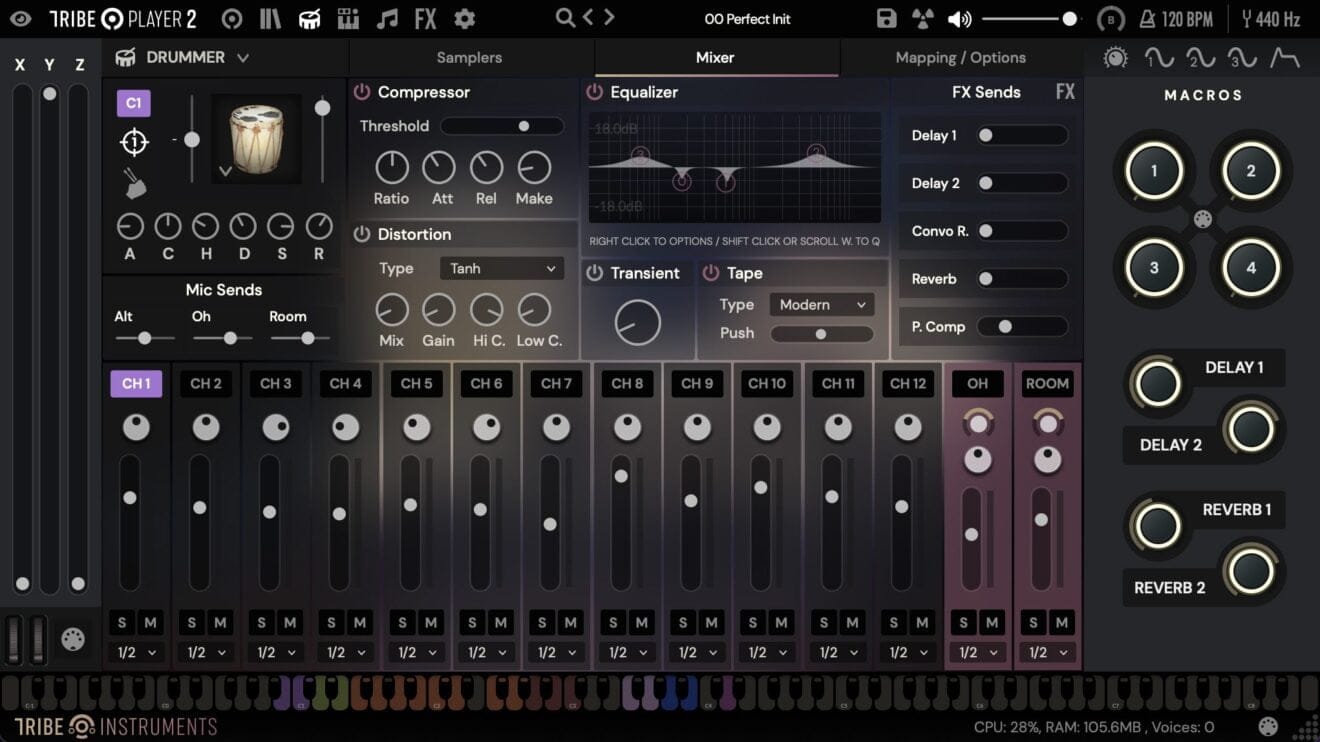1320x742 pixels.
Task: Click the save disk icon near the volume
Action: (886, 17)
